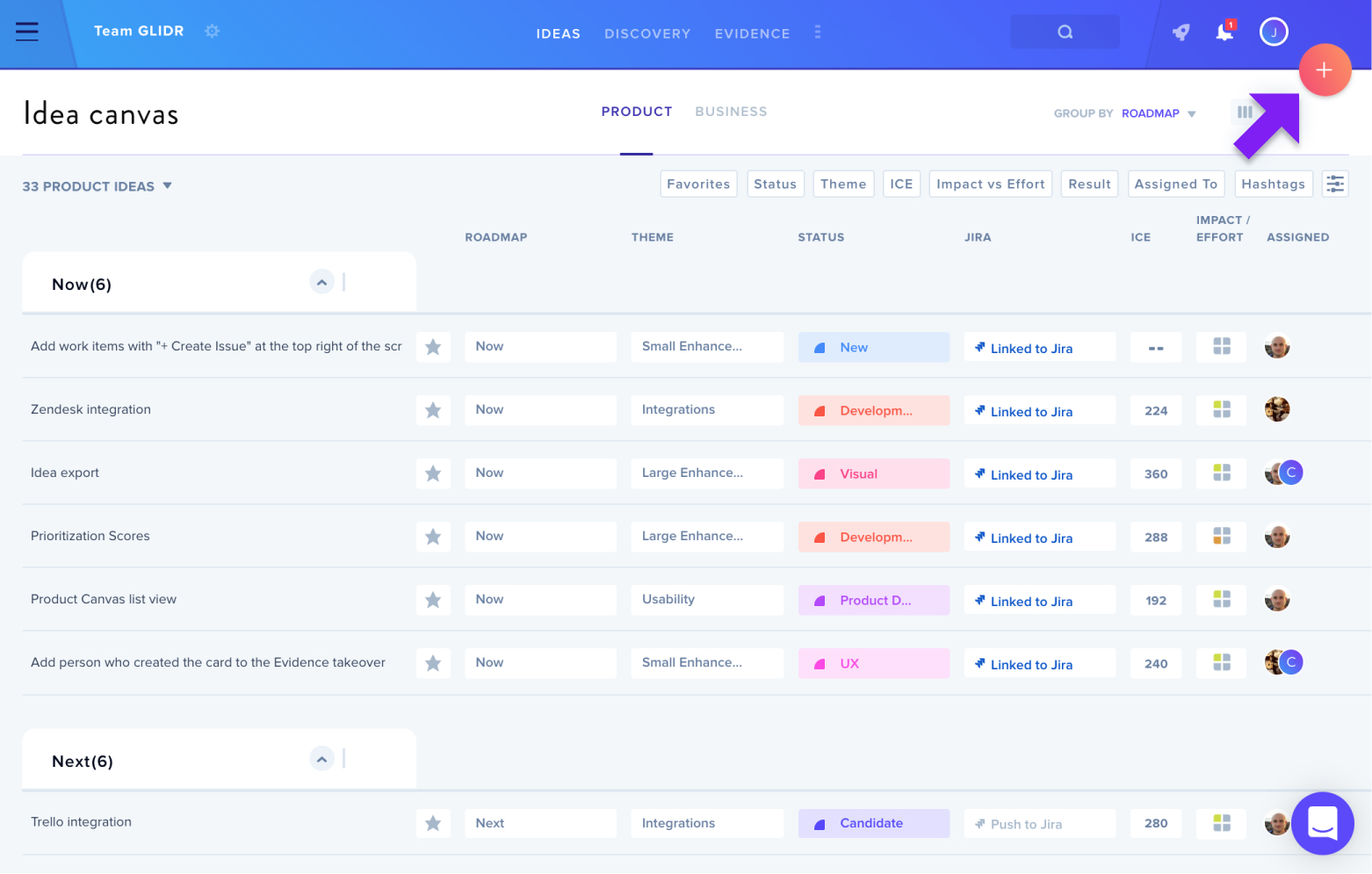Open impact/effort grid for Zendesk integration
This screenshot has height=874, width=1372.
(x=1221, y=409)
